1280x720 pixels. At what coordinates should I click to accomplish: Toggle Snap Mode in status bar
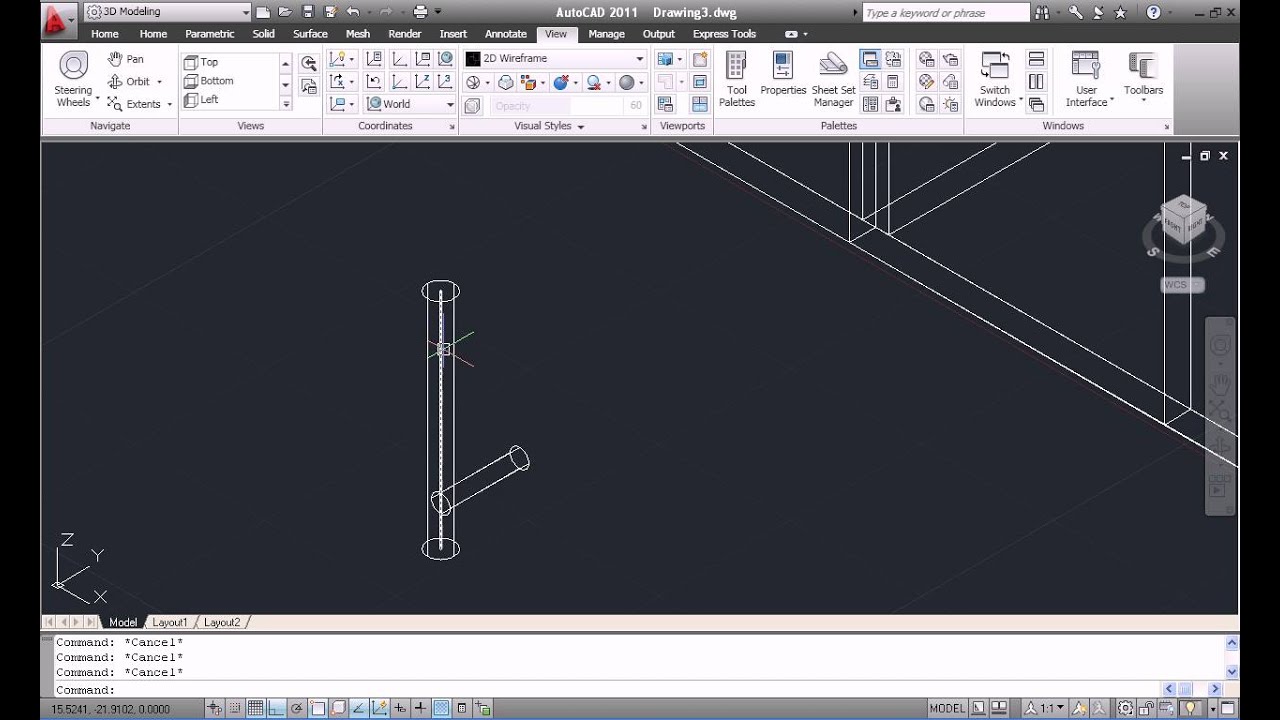click(234, 708)
